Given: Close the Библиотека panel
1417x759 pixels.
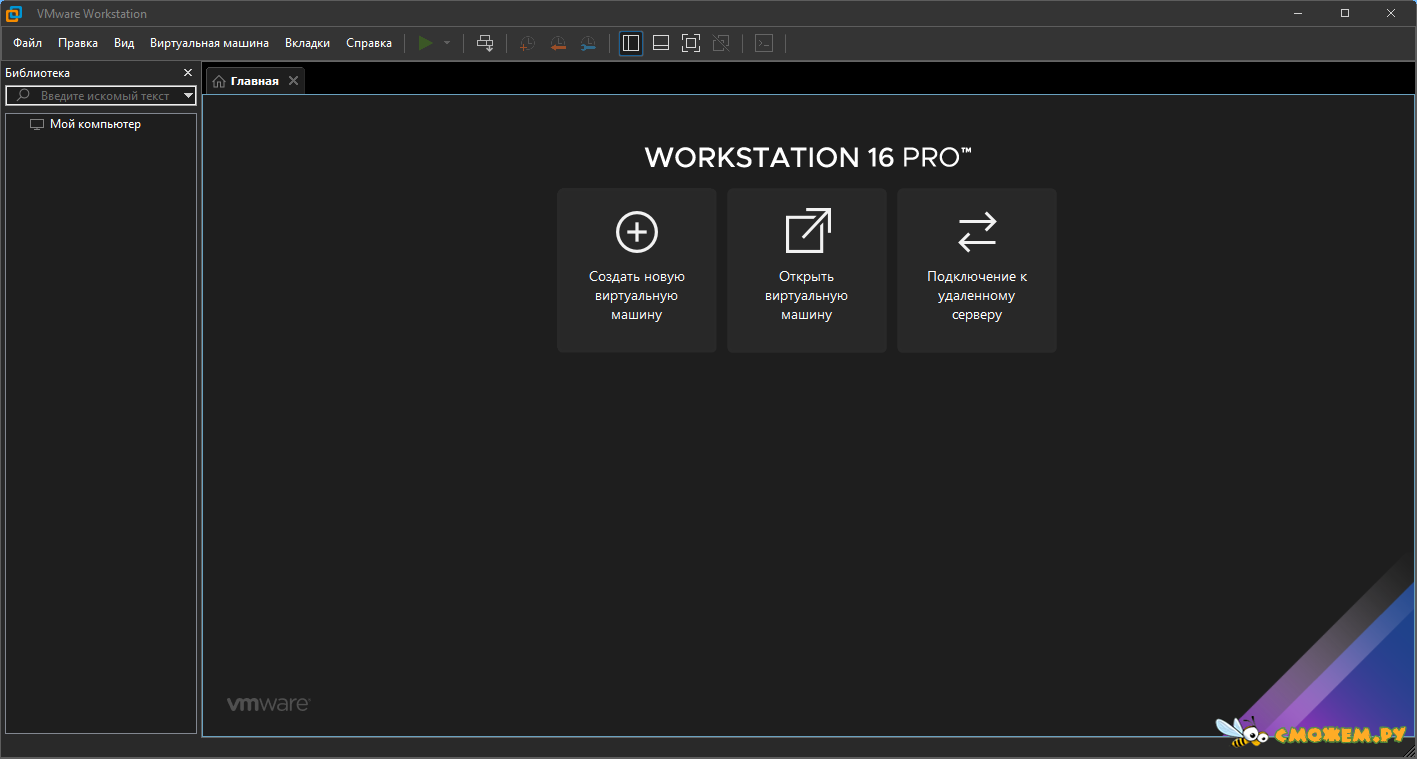Looking at the screenshot, I should (188, 73).
